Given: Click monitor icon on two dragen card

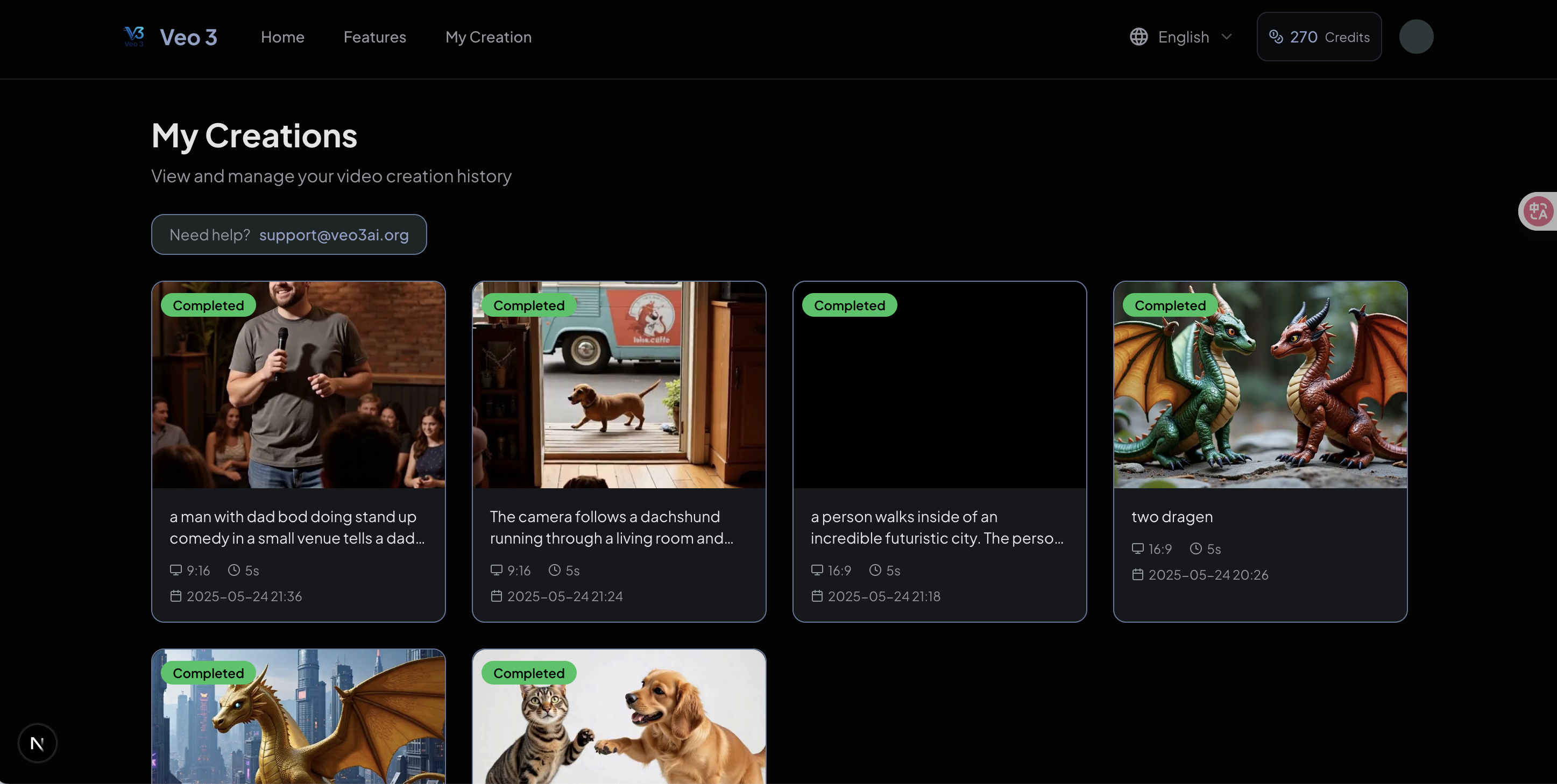Looking at the screenshot, I should 1137,548.
